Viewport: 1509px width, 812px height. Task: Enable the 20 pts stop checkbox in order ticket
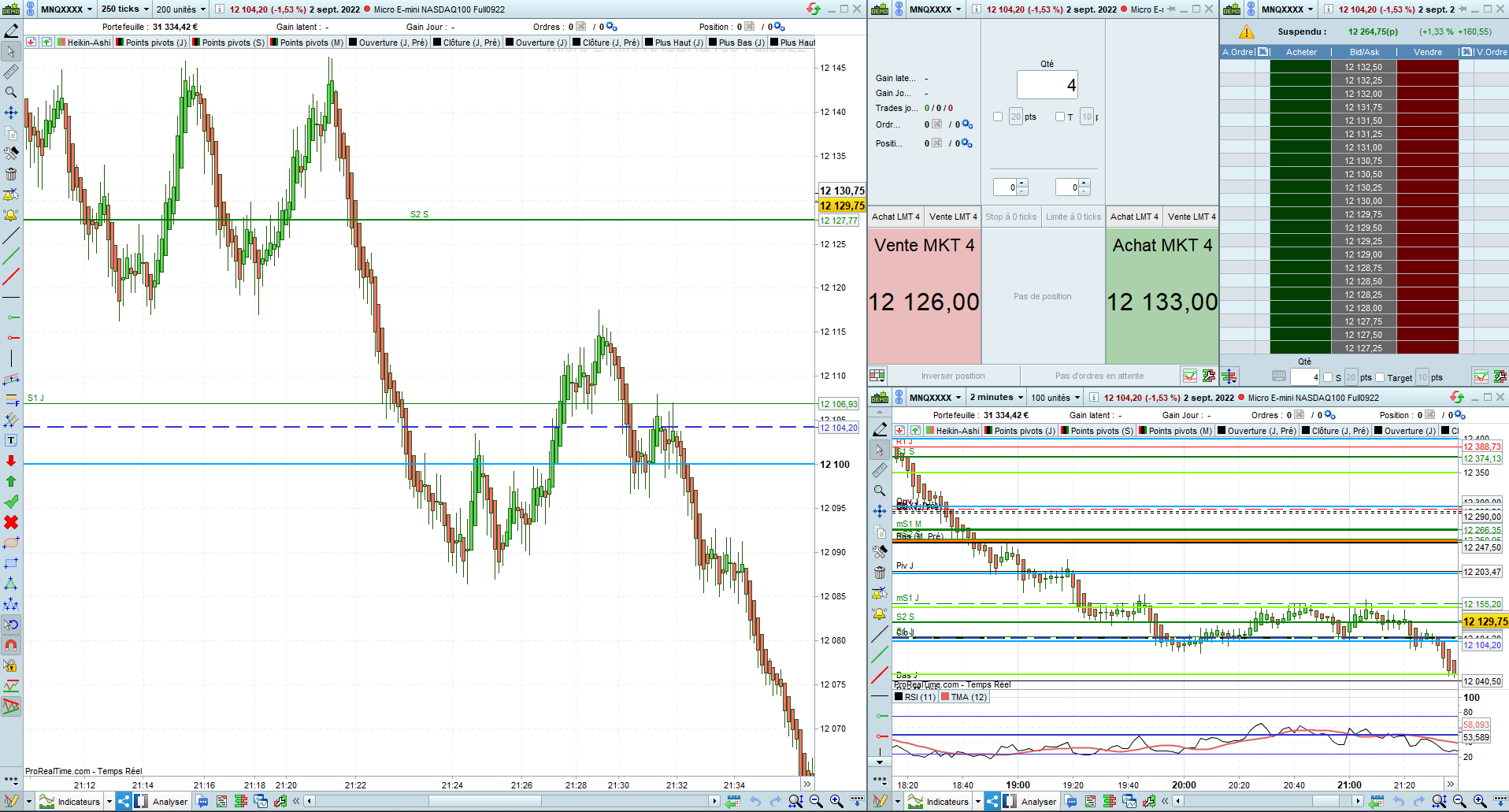[998, 117]
